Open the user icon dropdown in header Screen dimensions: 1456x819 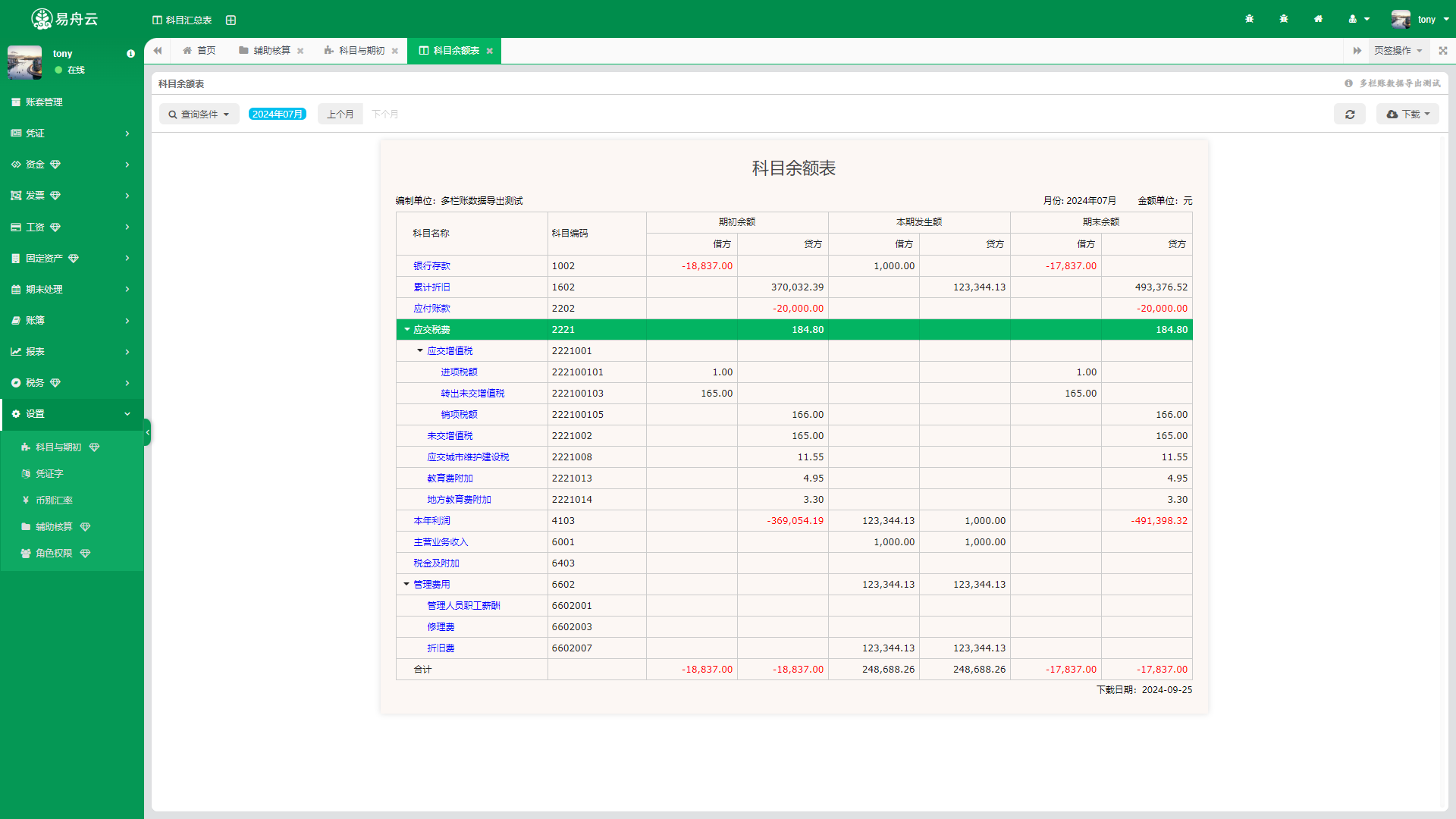tap(1359, 19)
